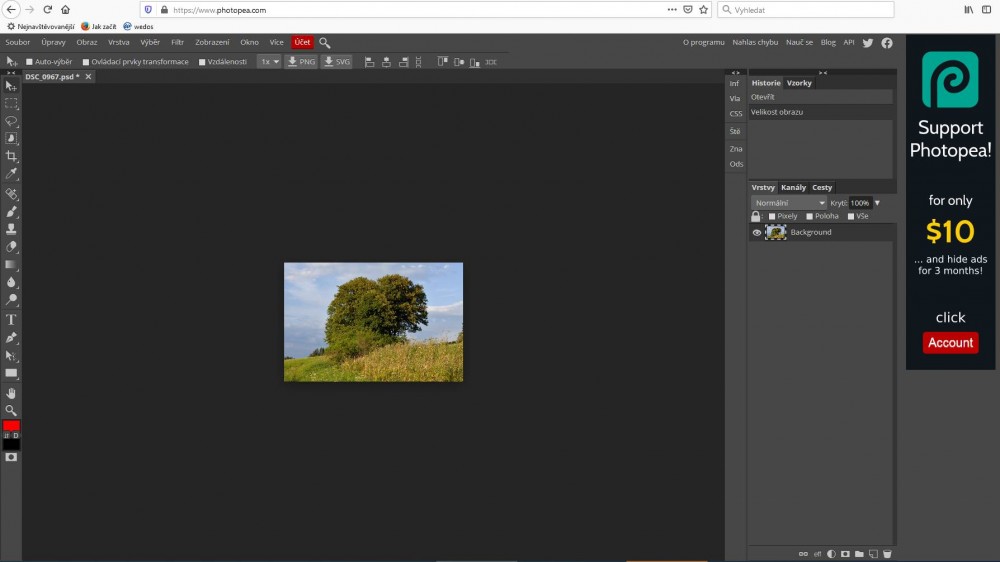Open the Normální blend mode dropdown
Image resolution: width=1000 pixels, height=562 pixels.
click(x=788, y=203)
